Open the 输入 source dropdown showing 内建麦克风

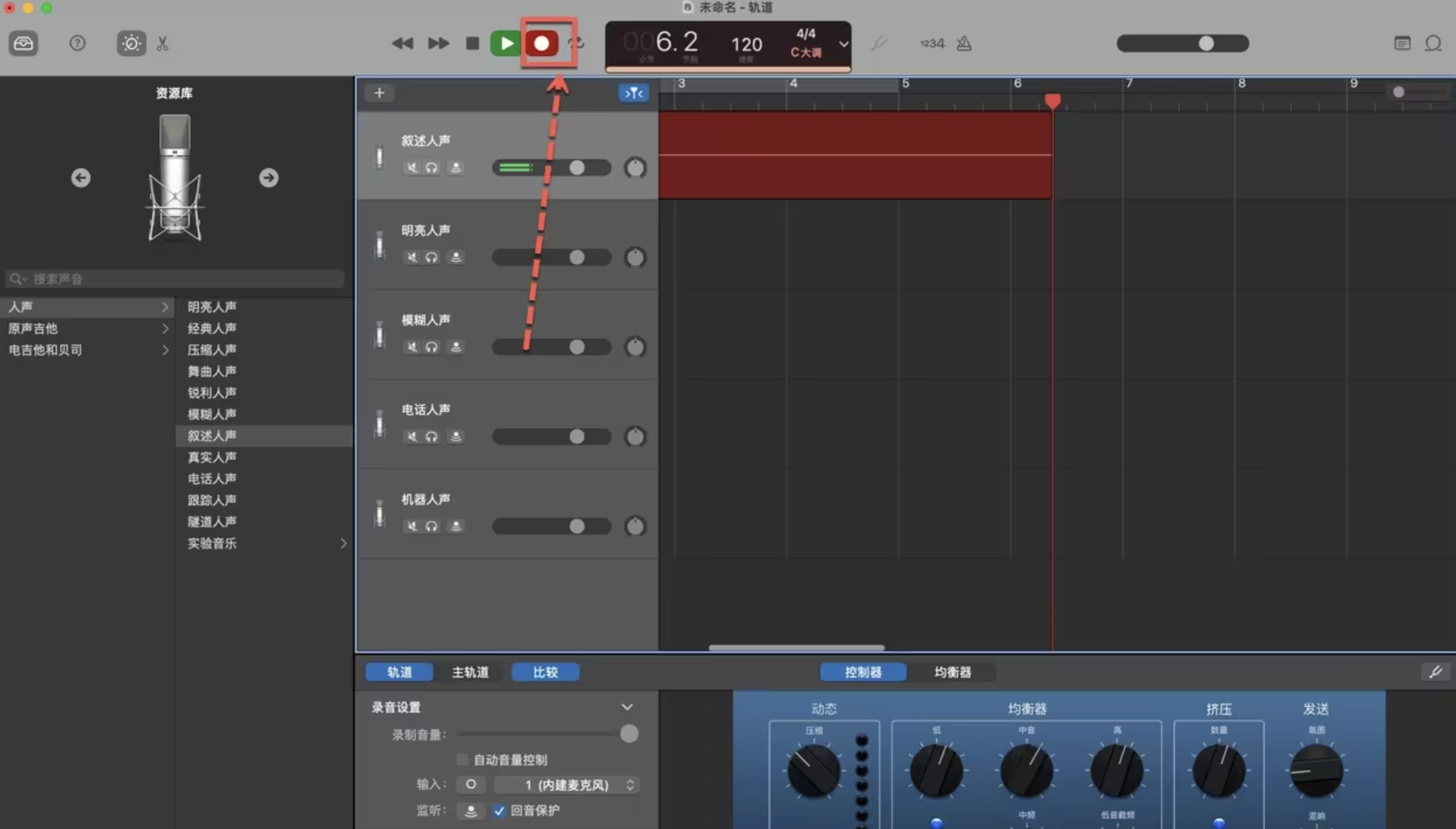(566, 785)
